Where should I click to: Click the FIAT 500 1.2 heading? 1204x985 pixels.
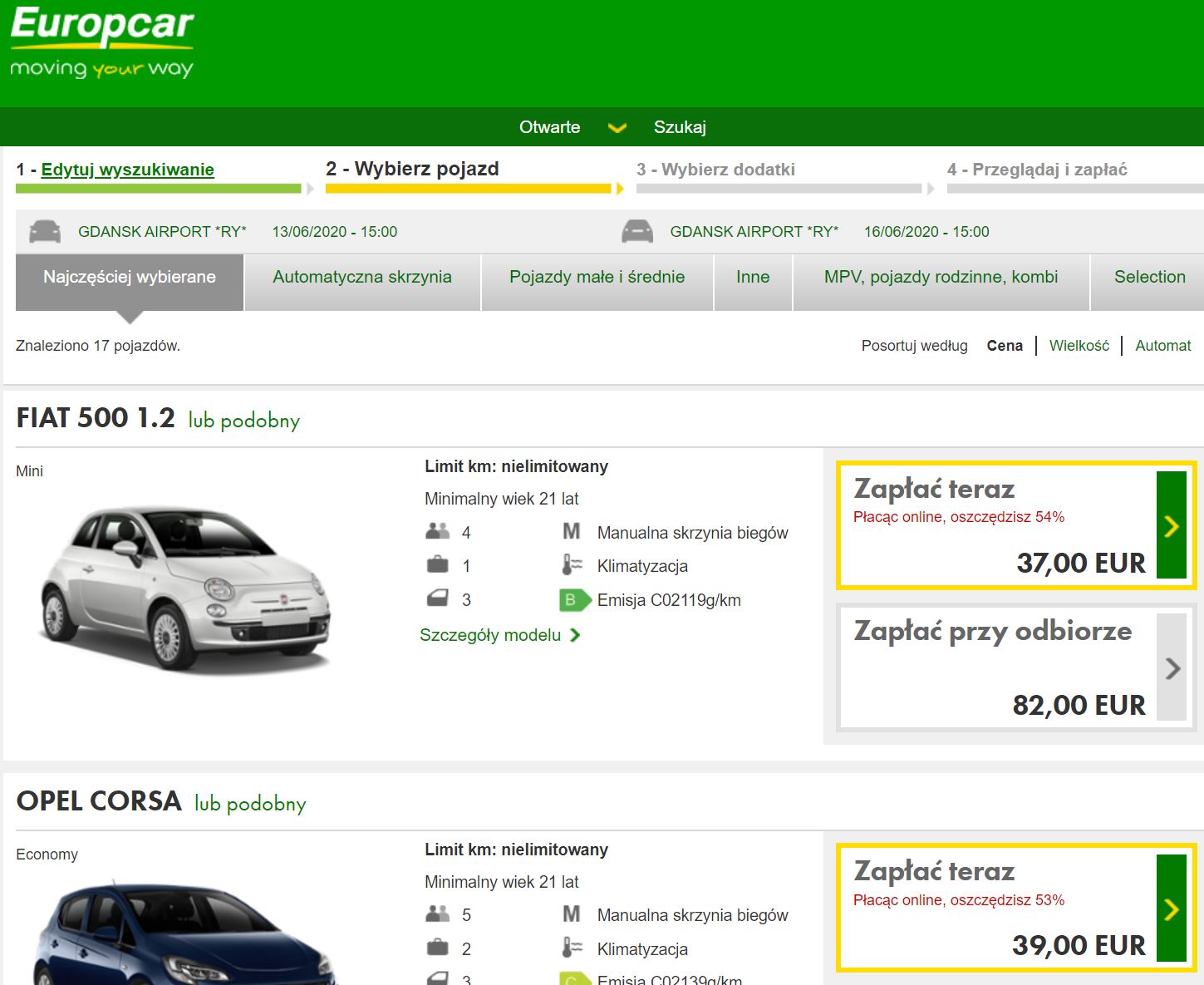pyautogui.click(x=96, y=417)
